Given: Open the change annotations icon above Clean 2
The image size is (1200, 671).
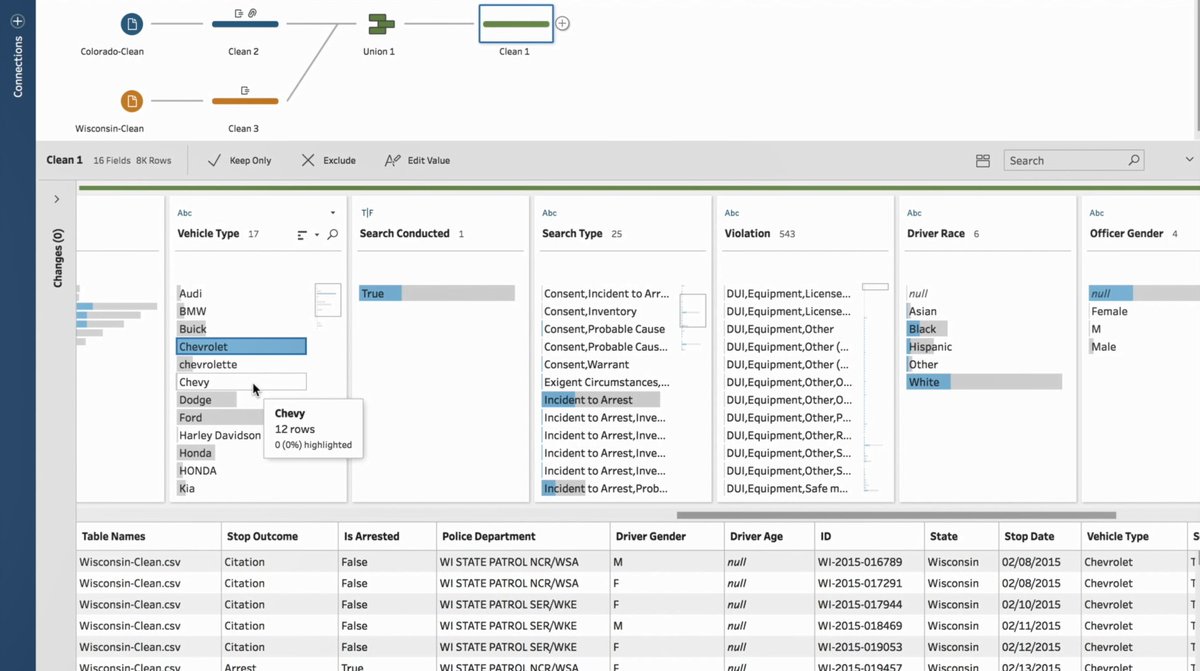Looking at the screenshot, I should click(245, 13).
